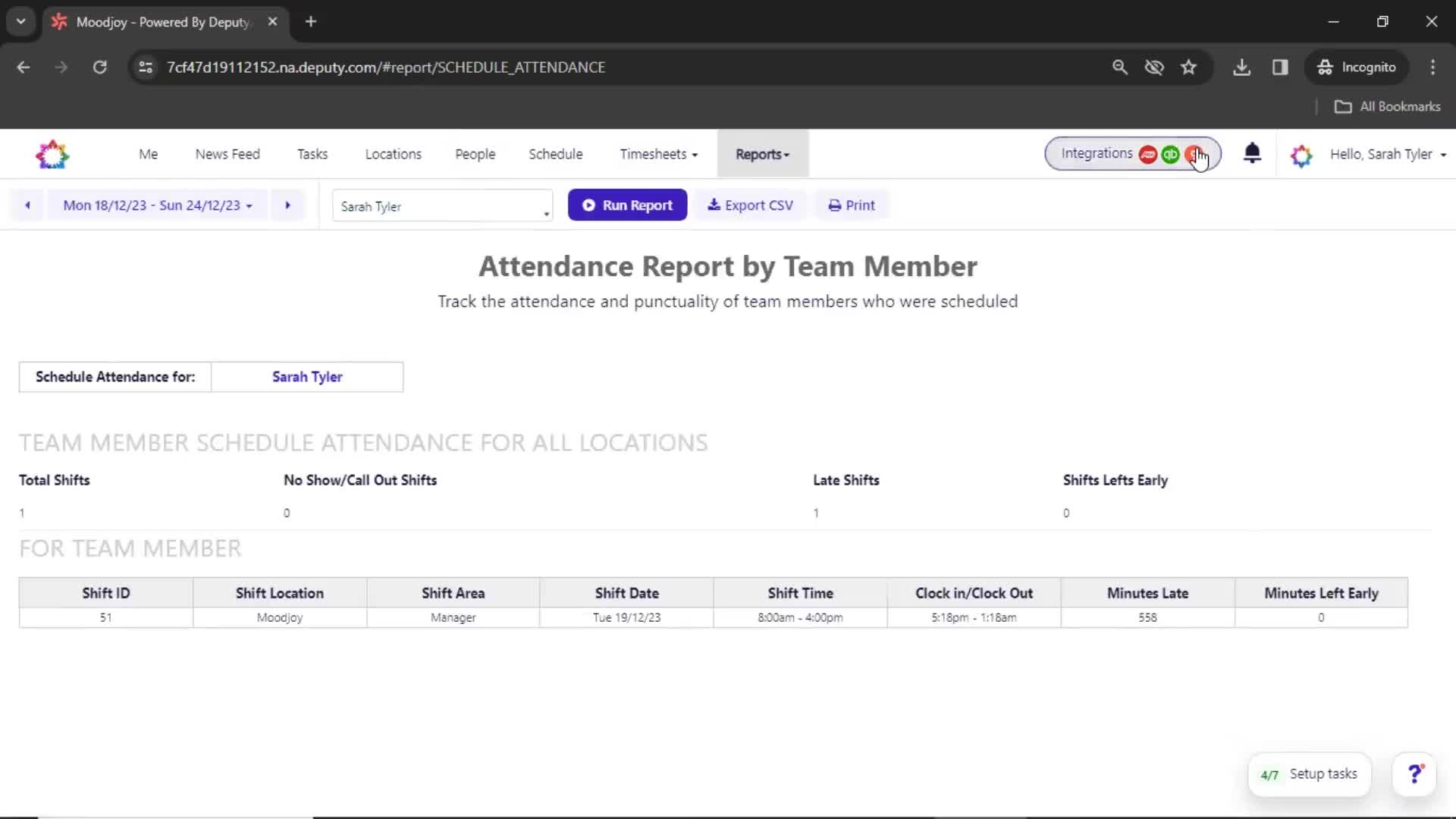This screenshot has height=819, width=1456.
Task: Open the date range picker dropdown
Action: click(x=156, y=205)
